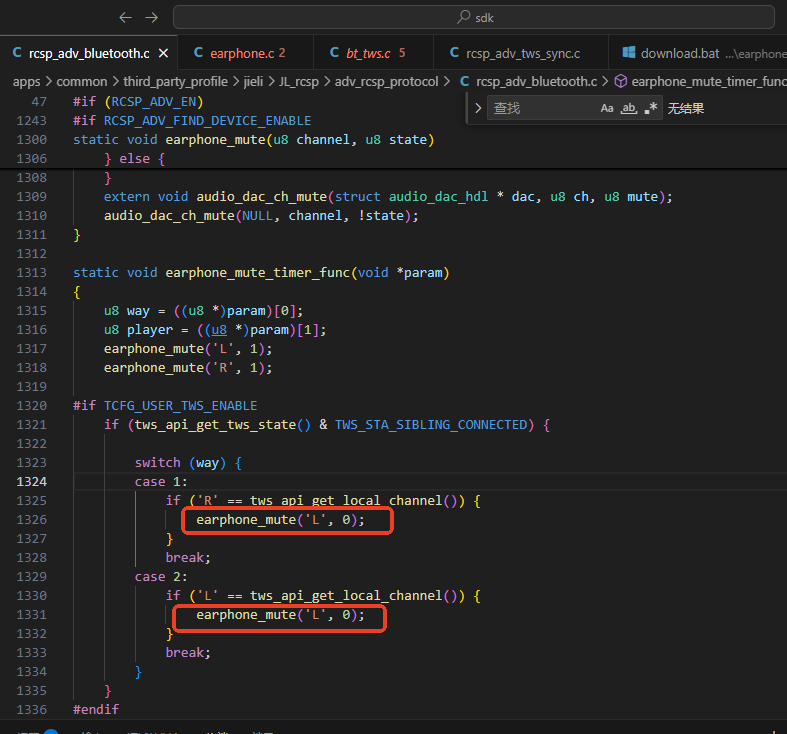Click sticky line 47 #if (RCSP_ADV_EN)
This screenshot has width=787, height=734.
(x=138, y=102)
